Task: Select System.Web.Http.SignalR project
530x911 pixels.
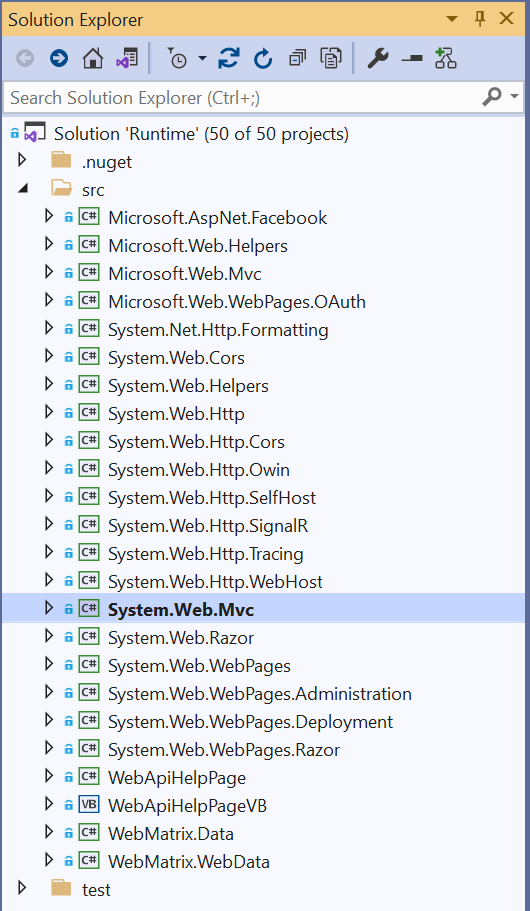Action: 208,525
